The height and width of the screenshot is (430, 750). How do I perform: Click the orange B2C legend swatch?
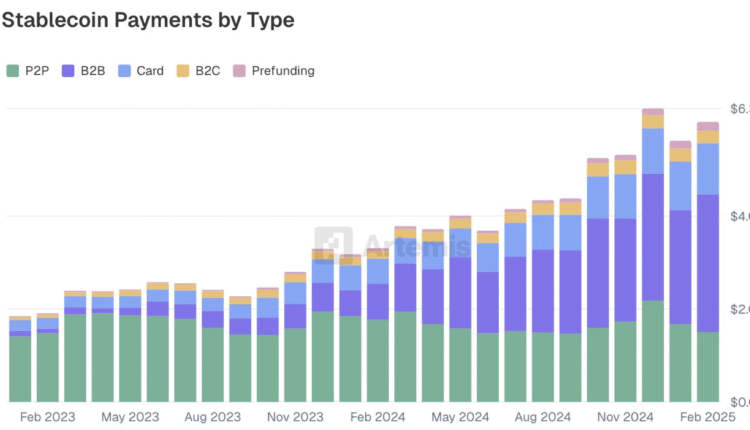pos(182,71)
